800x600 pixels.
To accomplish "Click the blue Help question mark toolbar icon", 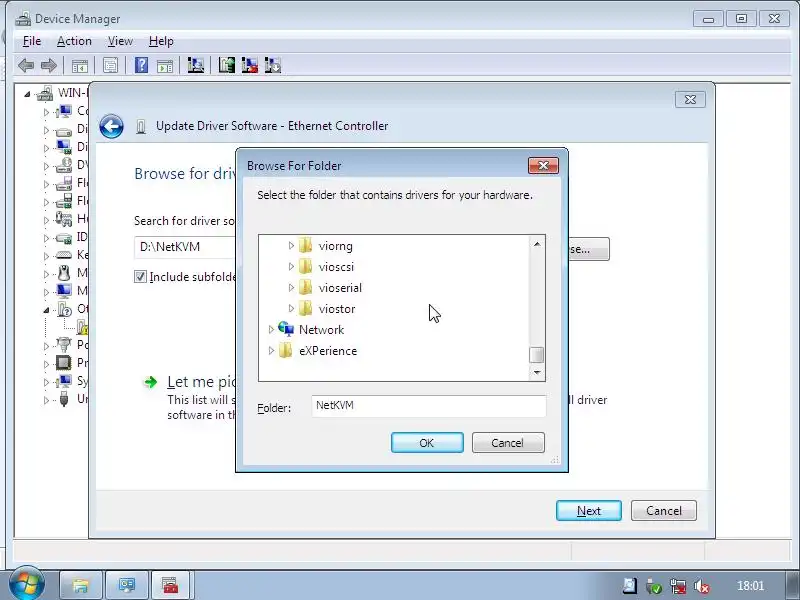I will coord(141,65).
